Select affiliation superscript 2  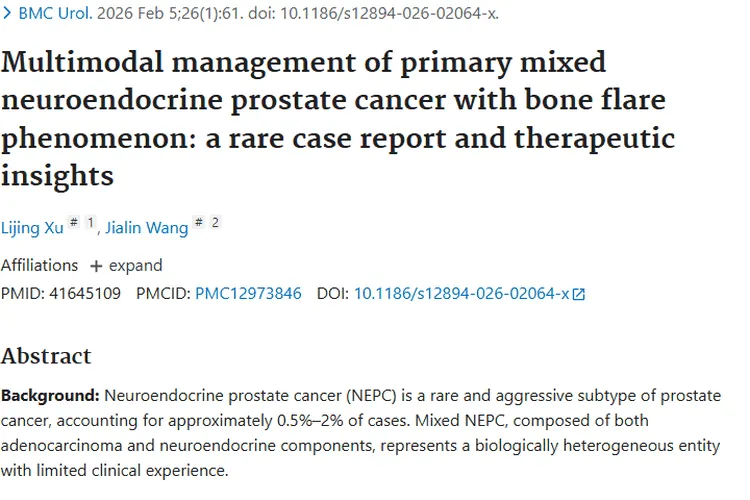215,223
